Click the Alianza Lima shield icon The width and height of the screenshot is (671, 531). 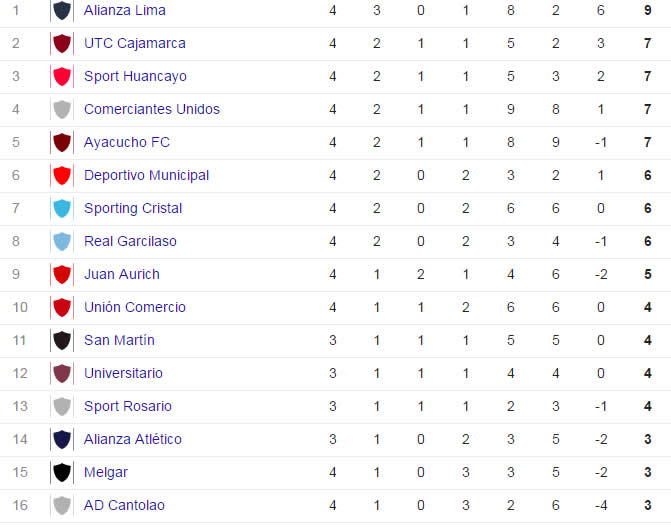point(62,10)
